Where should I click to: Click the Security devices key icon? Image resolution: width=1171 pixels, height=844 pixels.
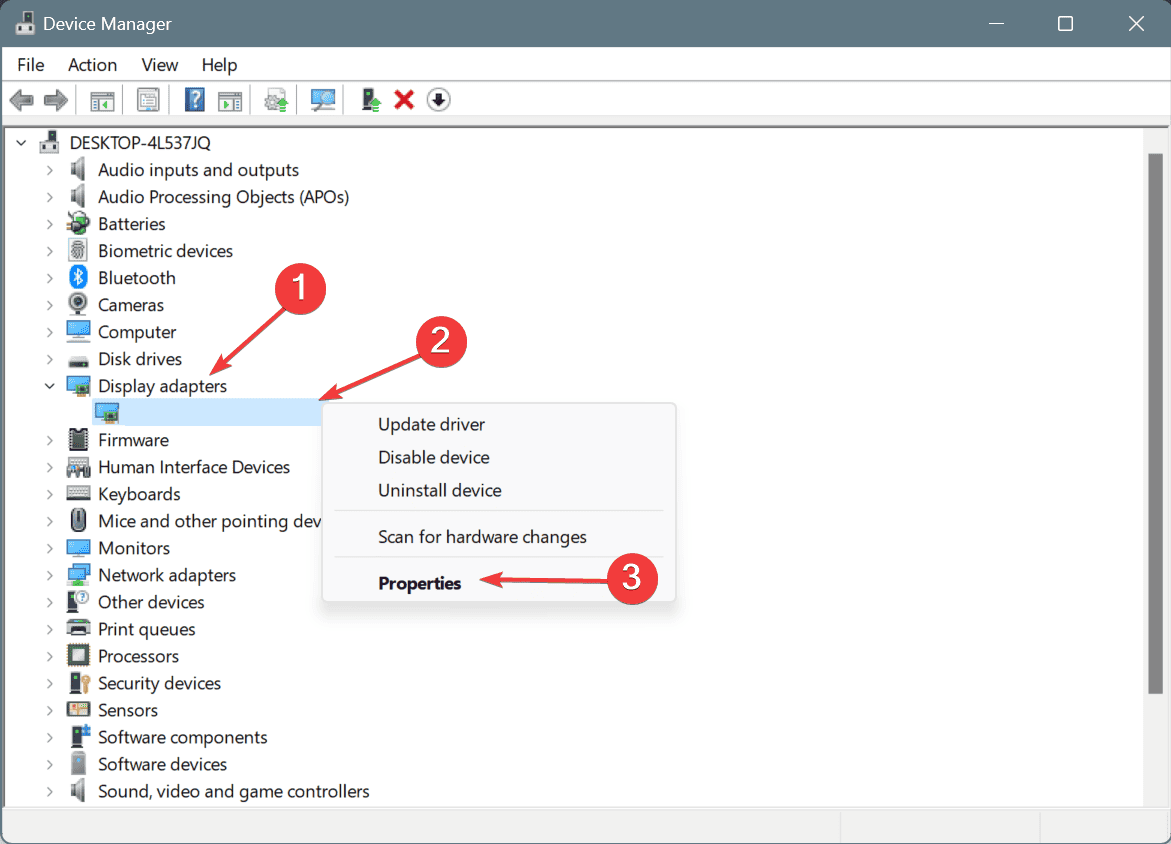pyautogui.click(x=78, y=683)
